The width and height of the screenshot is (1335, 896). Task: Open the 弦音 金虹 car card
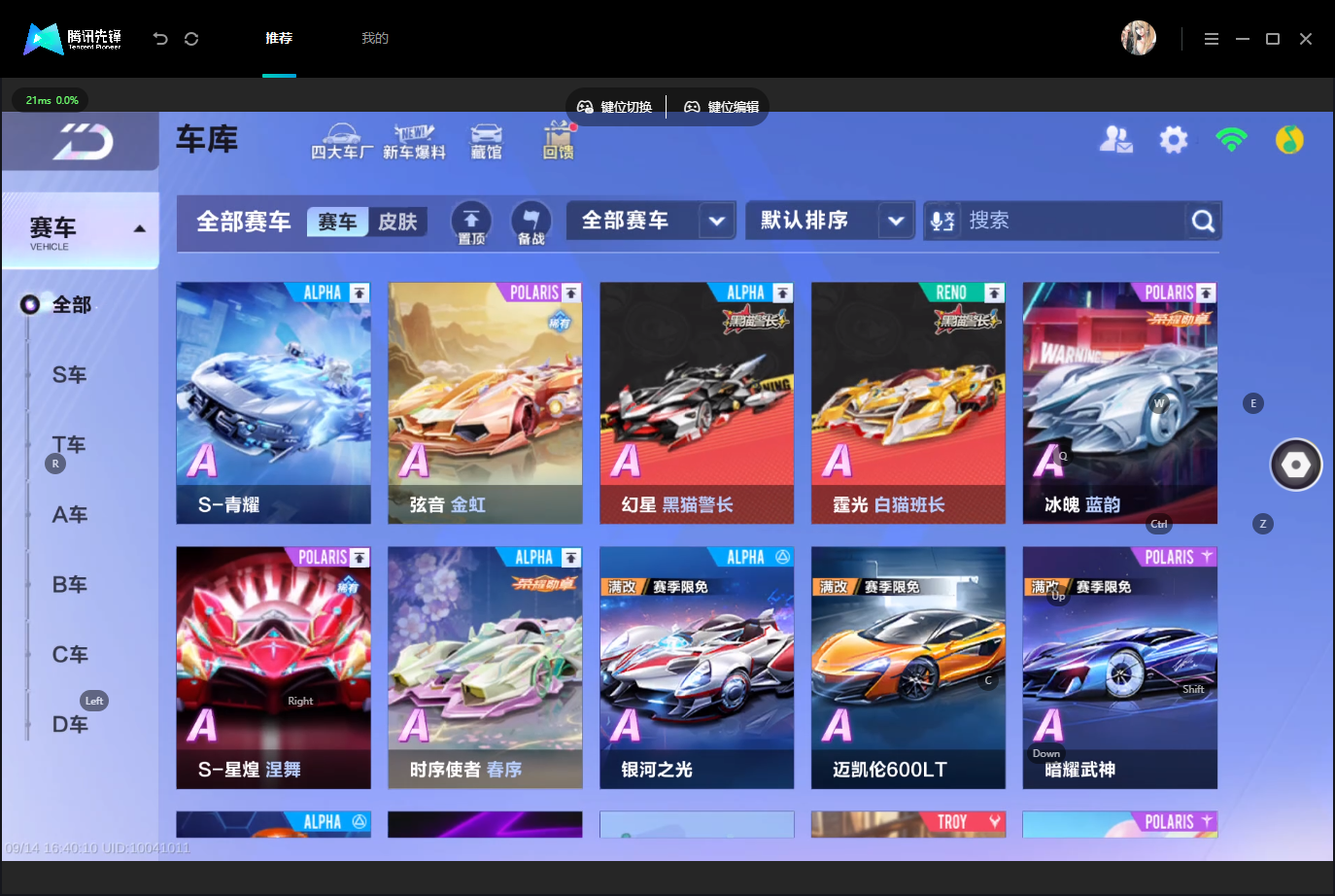point(485,403)
